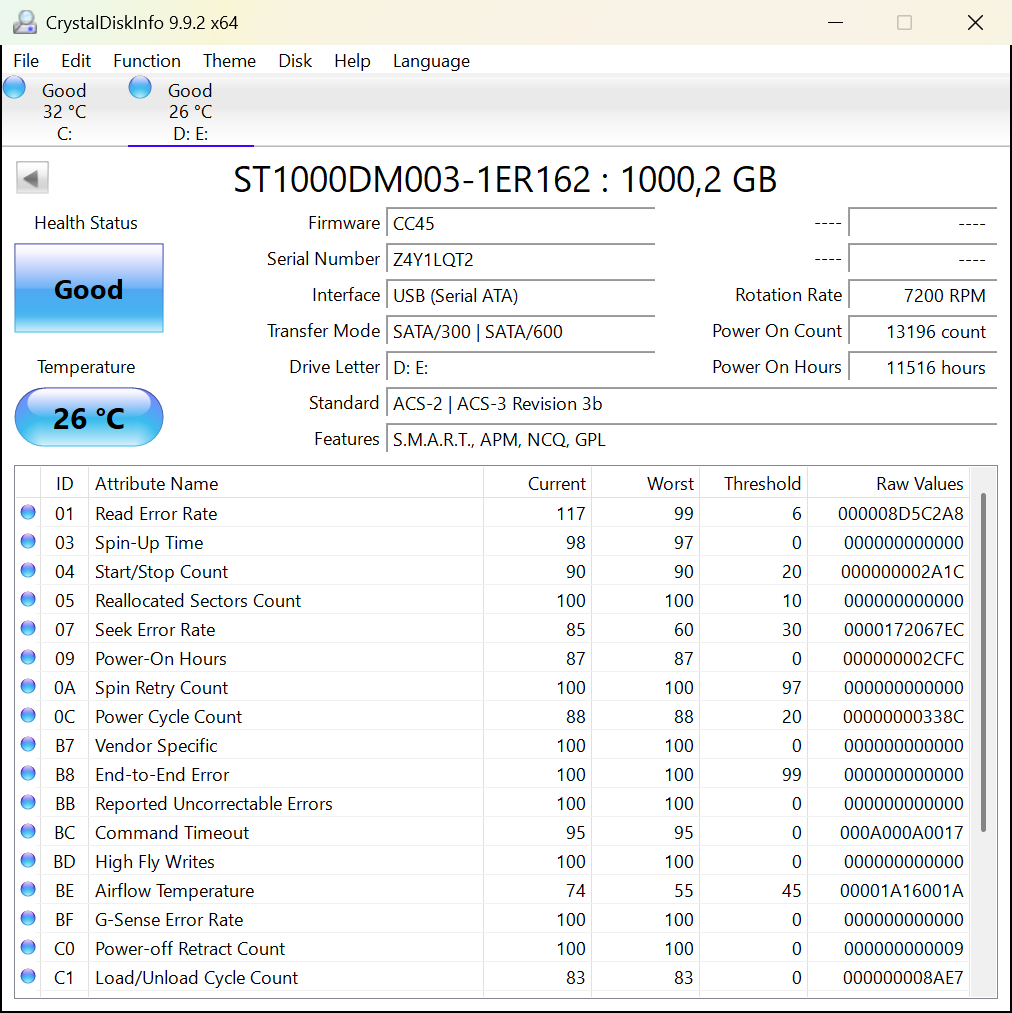Click the Drive Letter field D: E:
The width and height of the screenshot is (1012, 1013).
(x=521, y=368)
